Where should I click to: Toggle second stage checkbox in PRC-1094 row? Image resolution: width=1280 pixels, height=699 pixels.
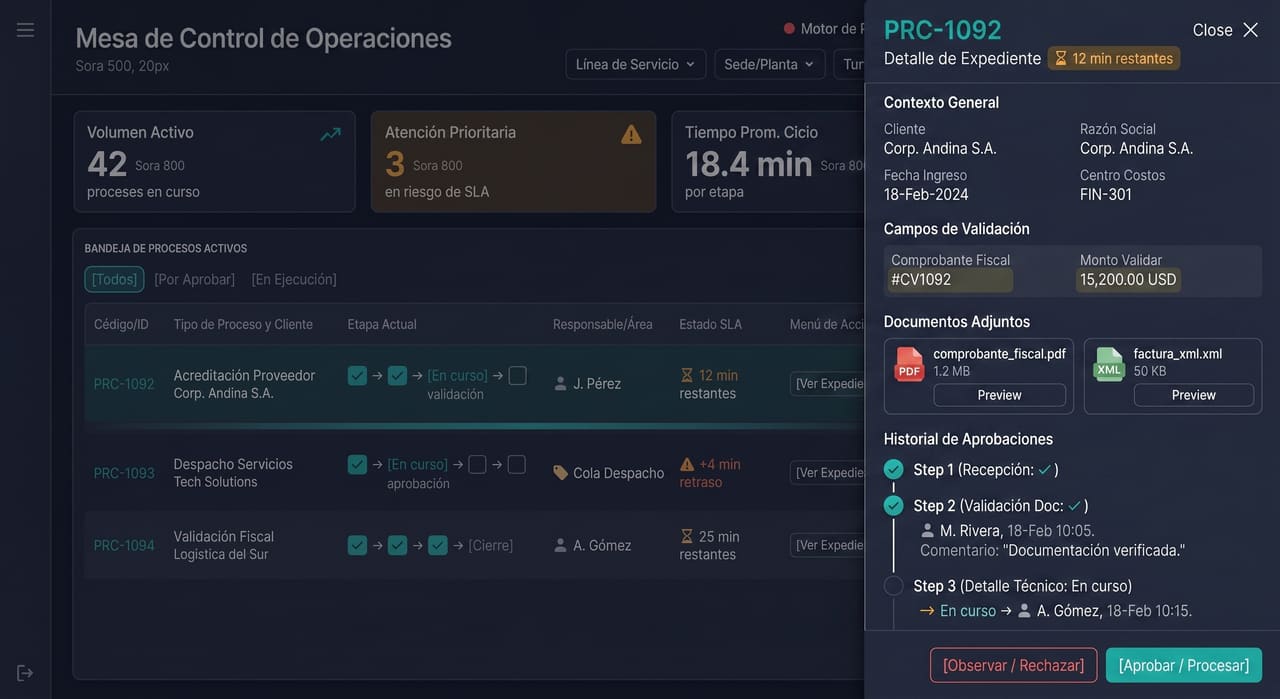[x=397, y=545]
